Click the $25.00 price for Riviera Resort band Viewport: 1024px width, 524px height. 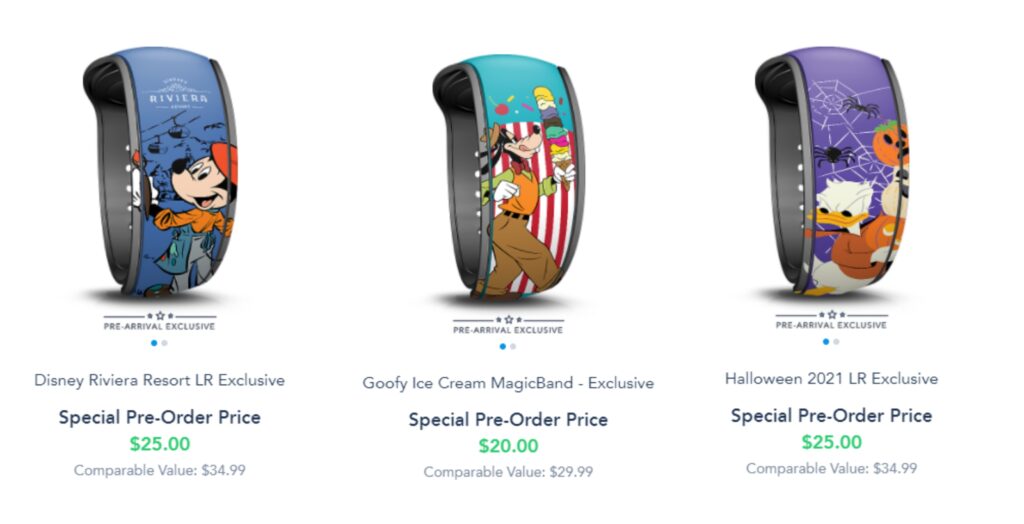click(x=160, y=444)
